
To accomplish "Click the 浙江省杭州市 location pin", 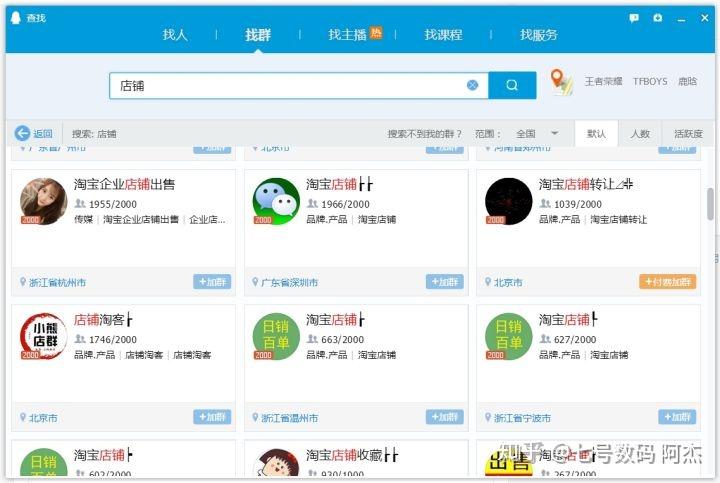I will 23,281.
